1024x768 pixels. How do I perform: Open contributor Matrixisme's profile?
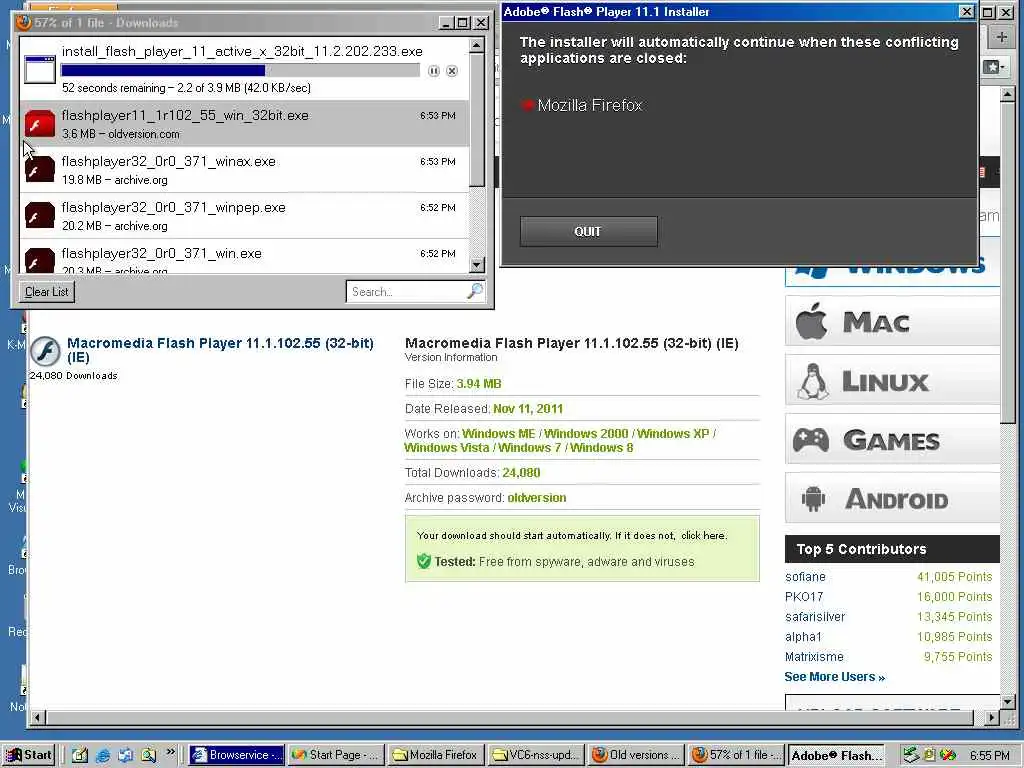point(814,657)
